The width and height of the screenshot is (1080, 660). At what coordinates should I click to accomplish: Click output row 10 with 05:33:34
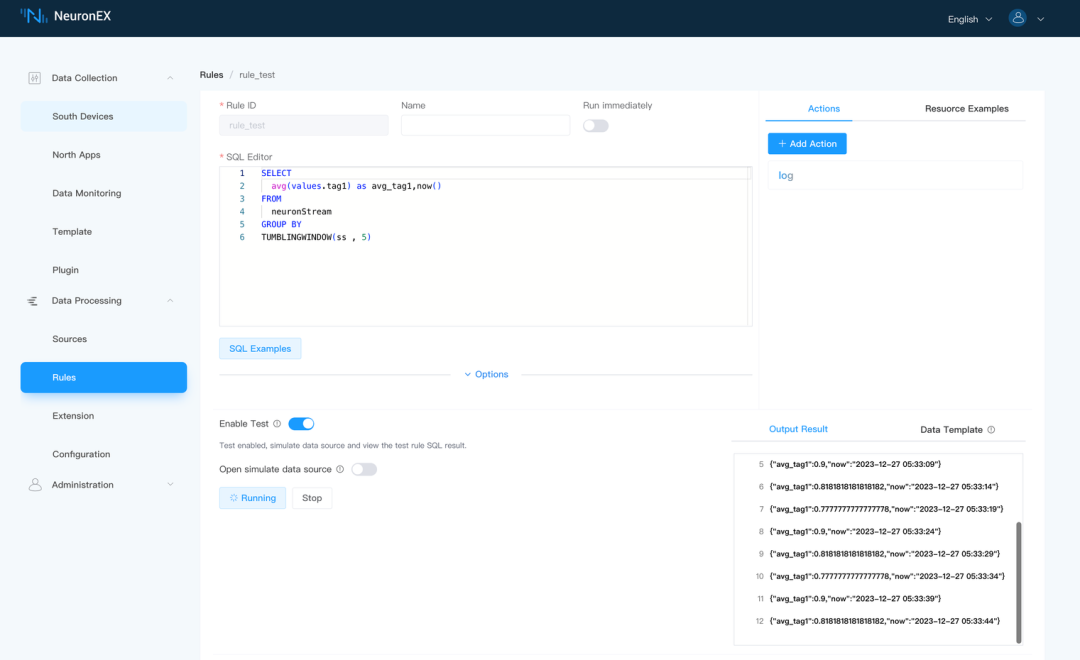(886, 576)
